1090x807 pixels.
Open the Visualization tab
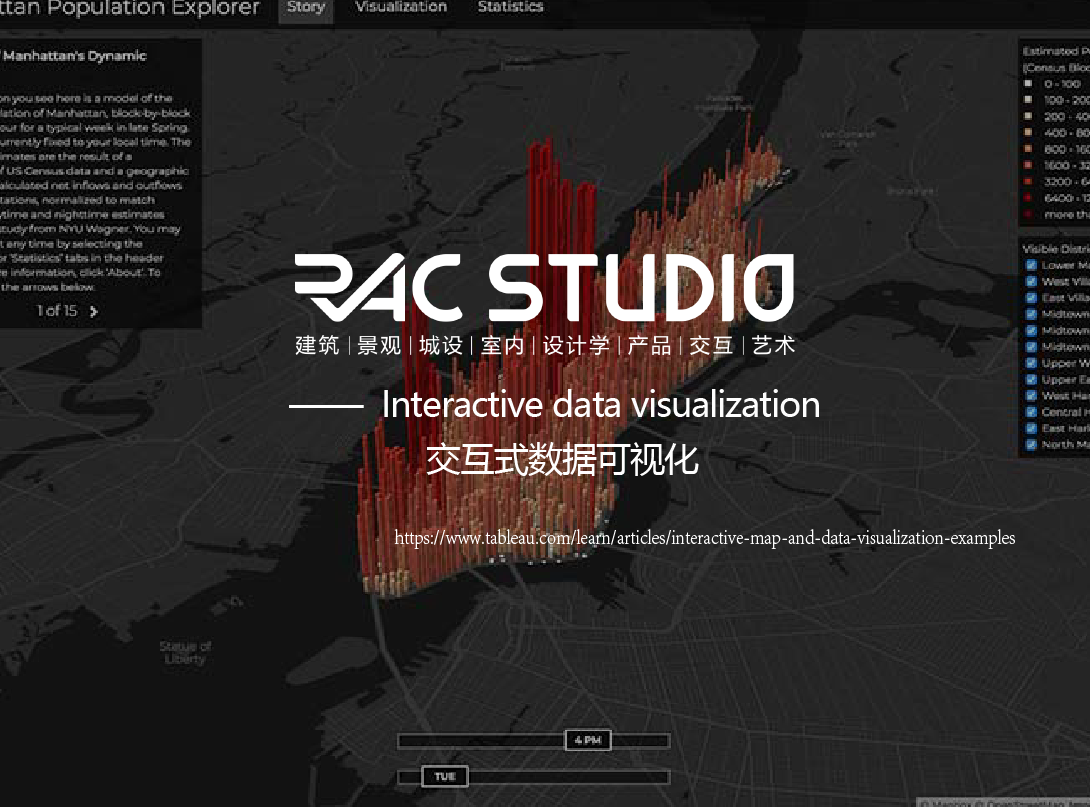(401, 7)
